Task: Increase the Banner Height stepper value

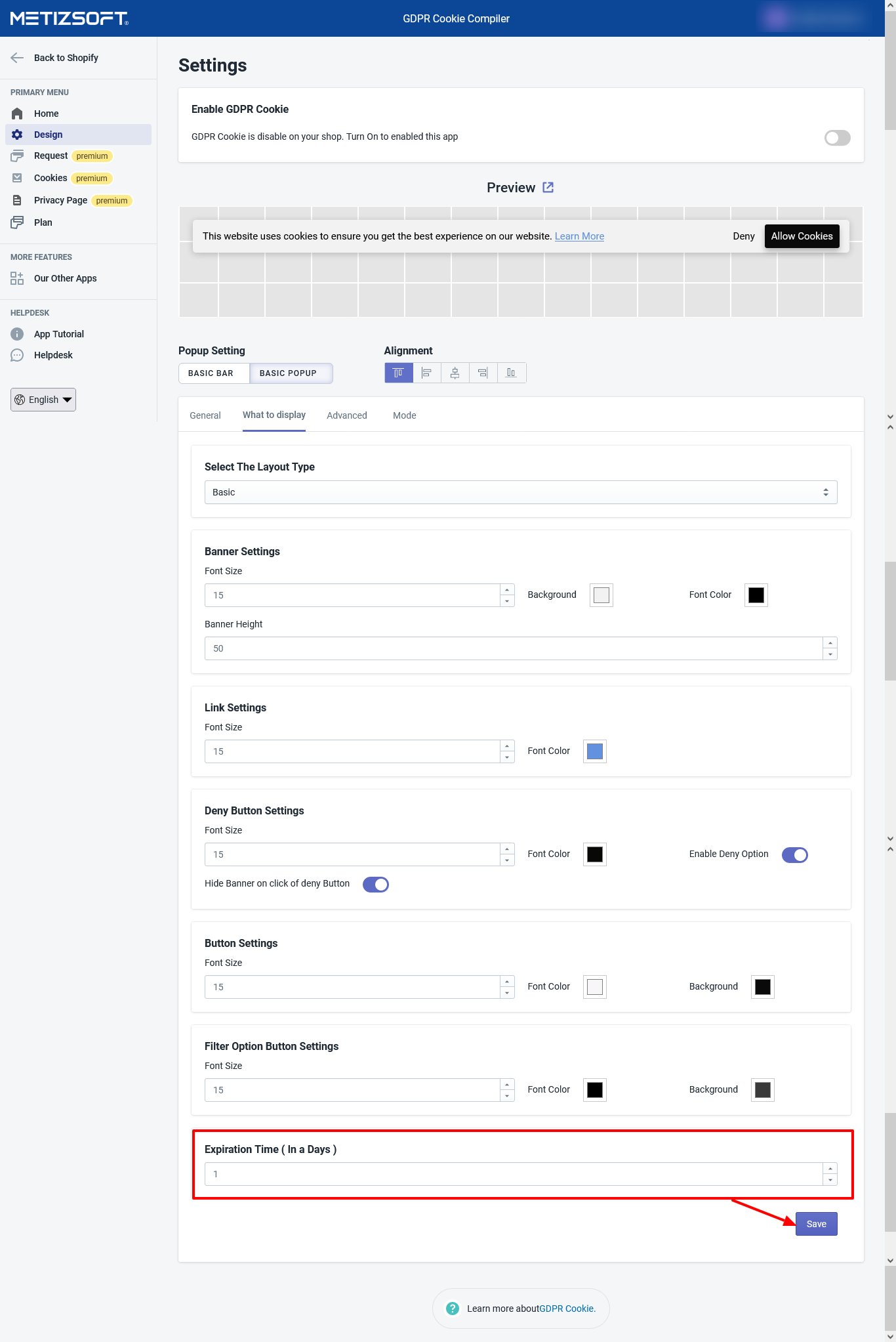Action: pyautogui.click(x=830, y=643)
